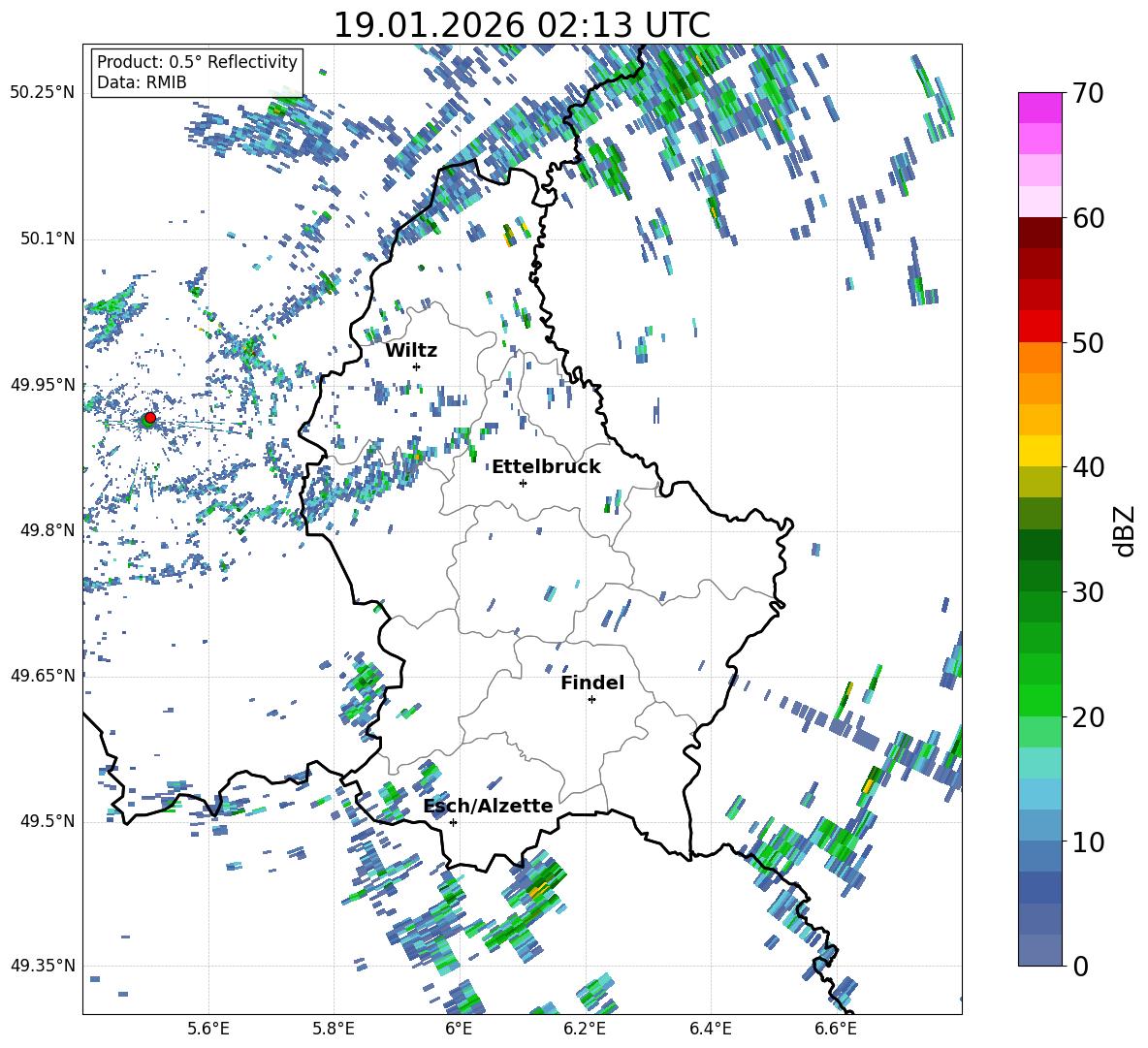Click the 60 tick on colorbar
This screenshot has width=1148, height=1048.
pos(1088,218)
